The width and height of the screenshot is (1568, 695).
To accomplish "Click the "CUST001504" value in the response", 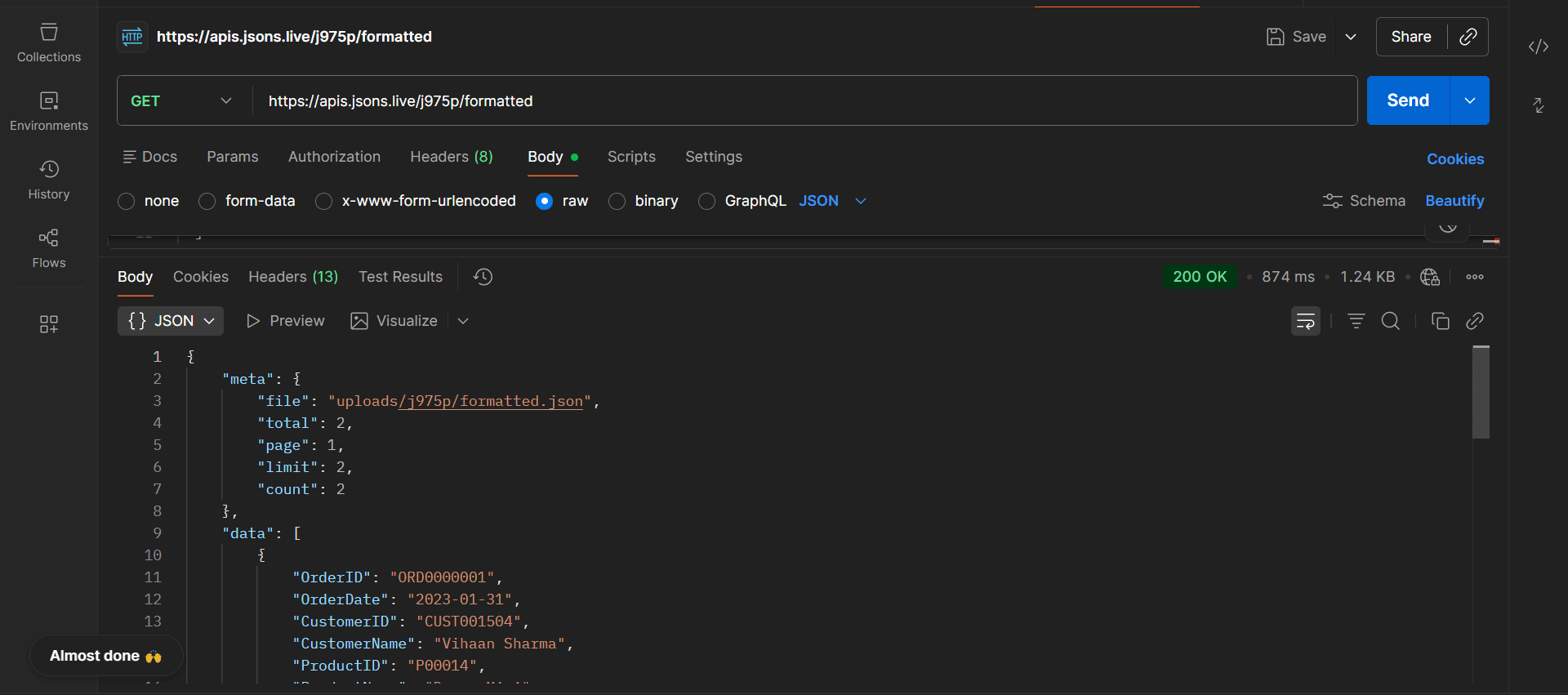I will [469, 621].
